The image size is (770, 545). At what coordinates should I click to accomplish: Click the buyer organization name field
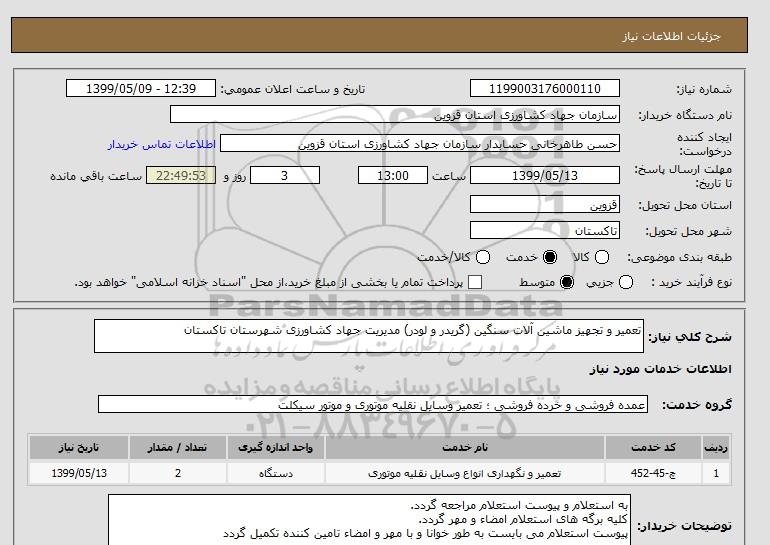[x=395, y=114]
